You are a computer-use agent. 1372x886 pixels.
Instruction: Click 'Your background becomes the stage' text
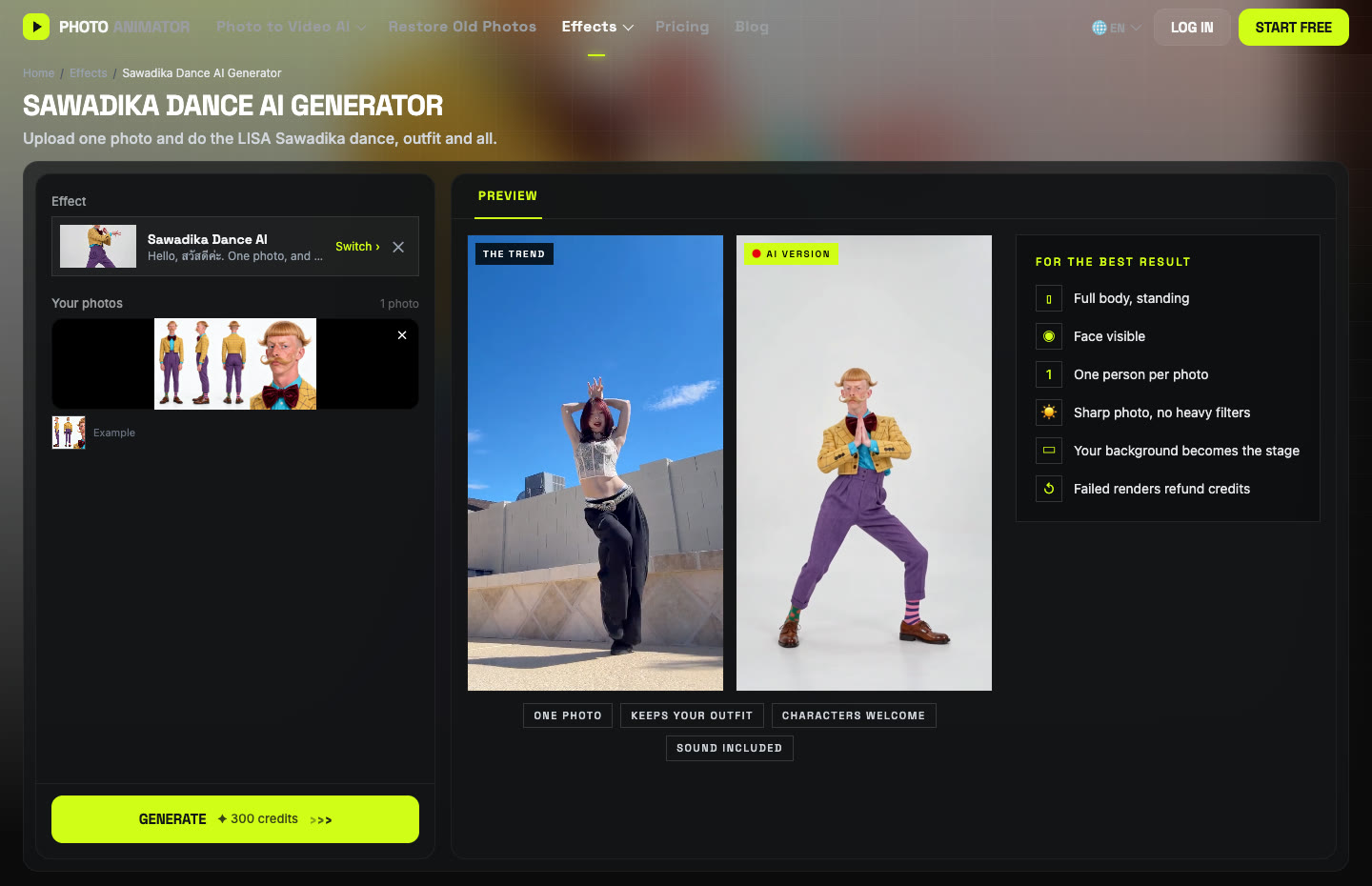pos(1186,451)
